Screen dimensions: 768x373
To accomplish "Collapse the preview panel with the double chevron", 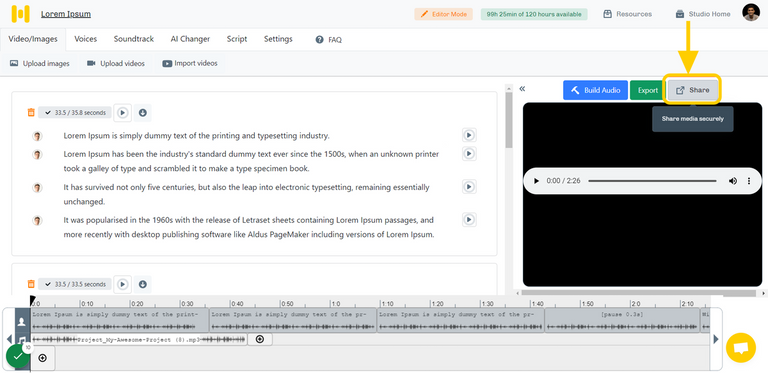I will coord(522,89).
